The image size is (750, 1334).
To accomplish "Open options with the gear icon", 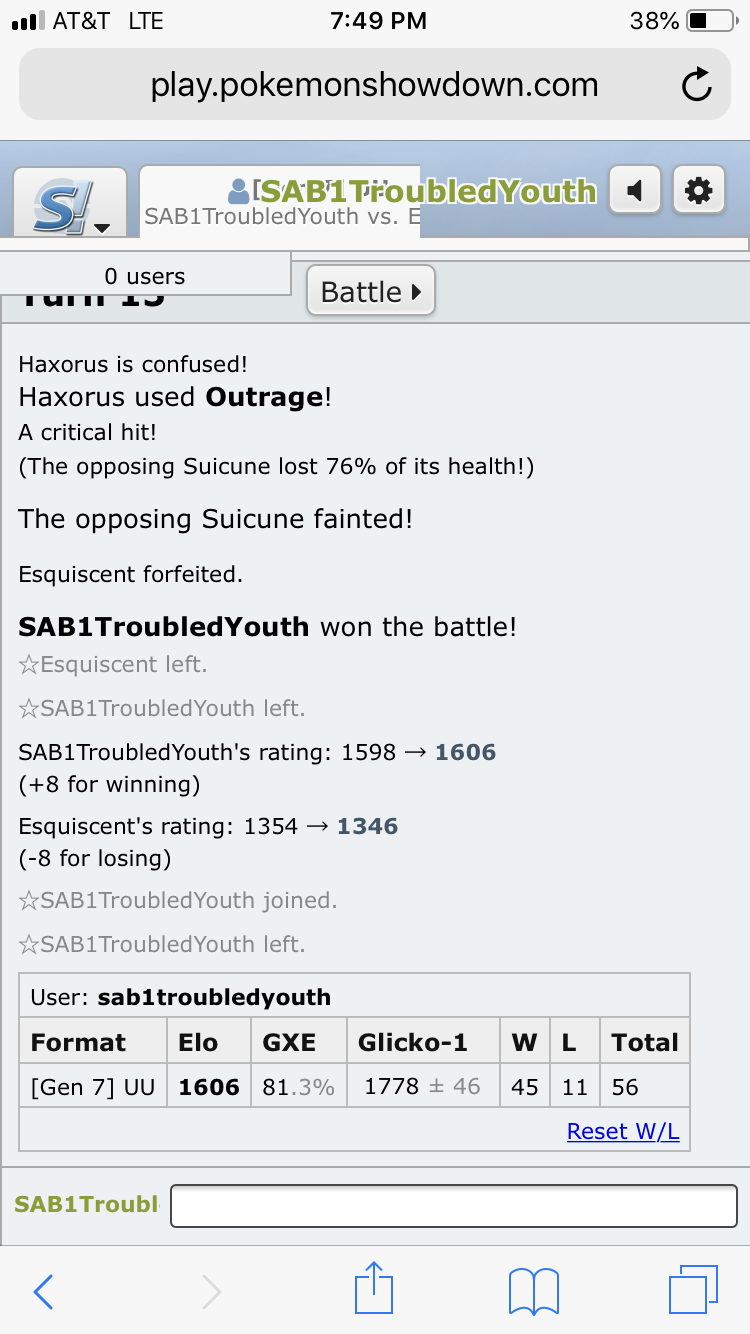I will [698, 189].
